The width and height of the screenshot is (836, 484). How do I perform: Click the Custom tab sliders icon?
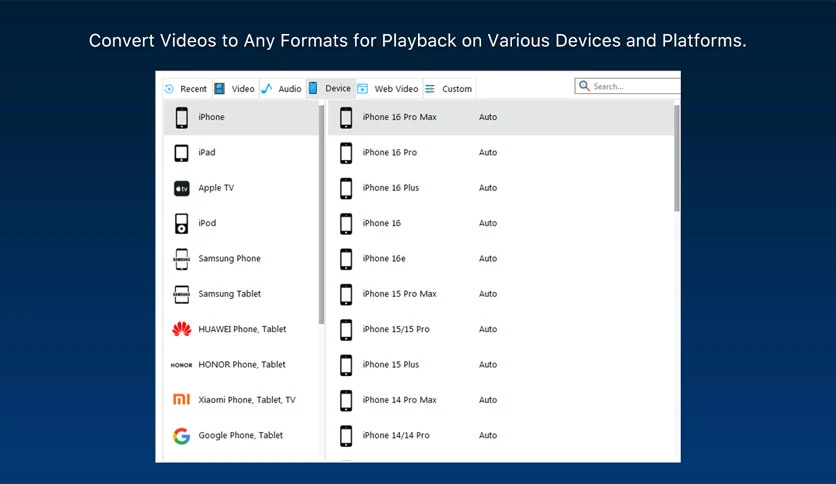[430, 88]
